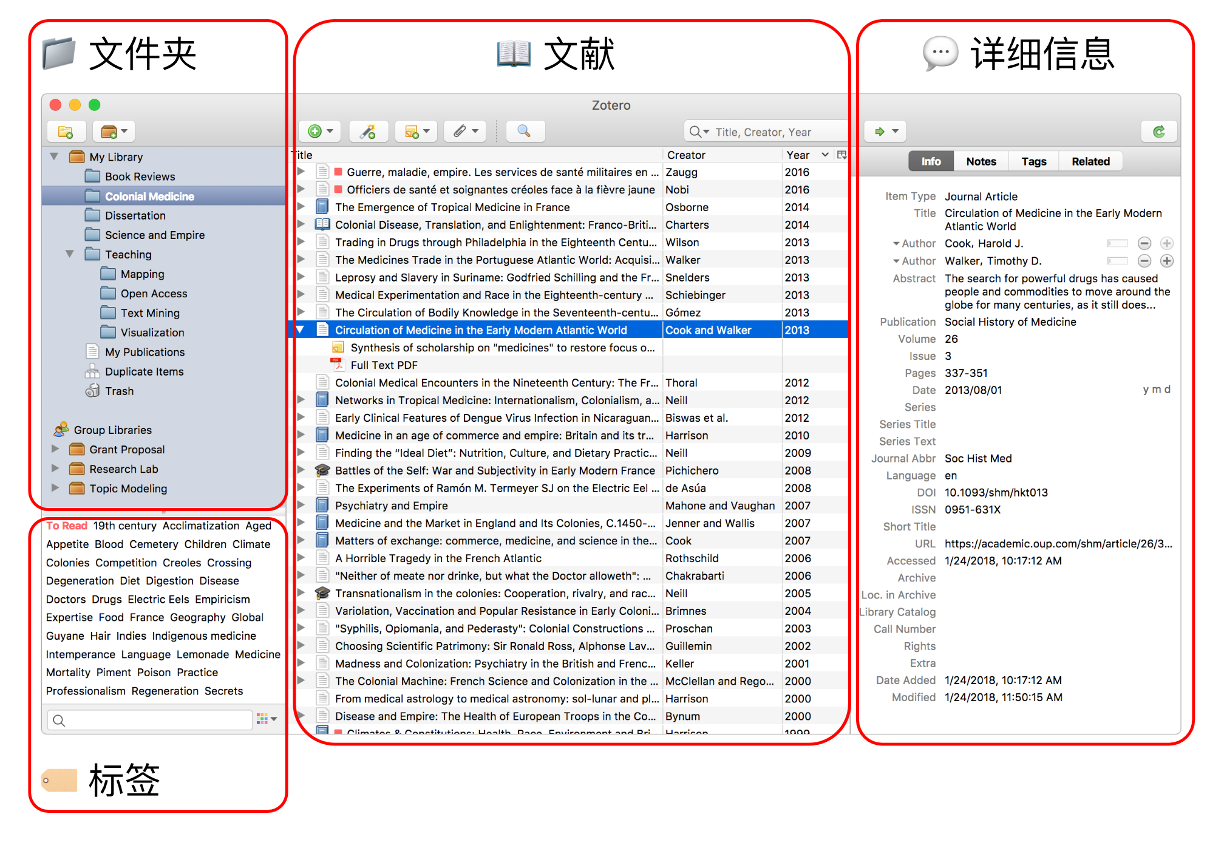Click the New Collection folder icon

tap(66, 132)
